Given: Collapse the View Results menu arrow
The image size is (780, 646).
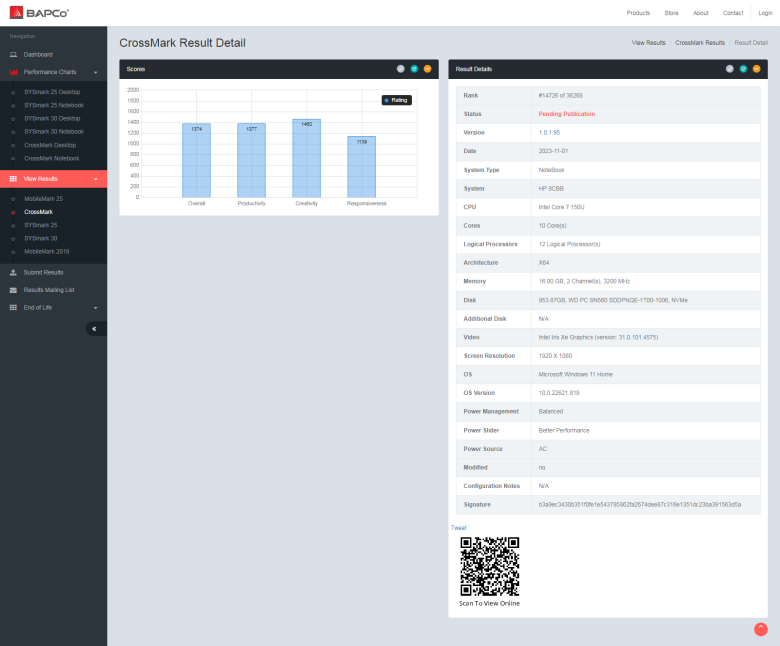Looking at the screenshot, I should [96, 179].
